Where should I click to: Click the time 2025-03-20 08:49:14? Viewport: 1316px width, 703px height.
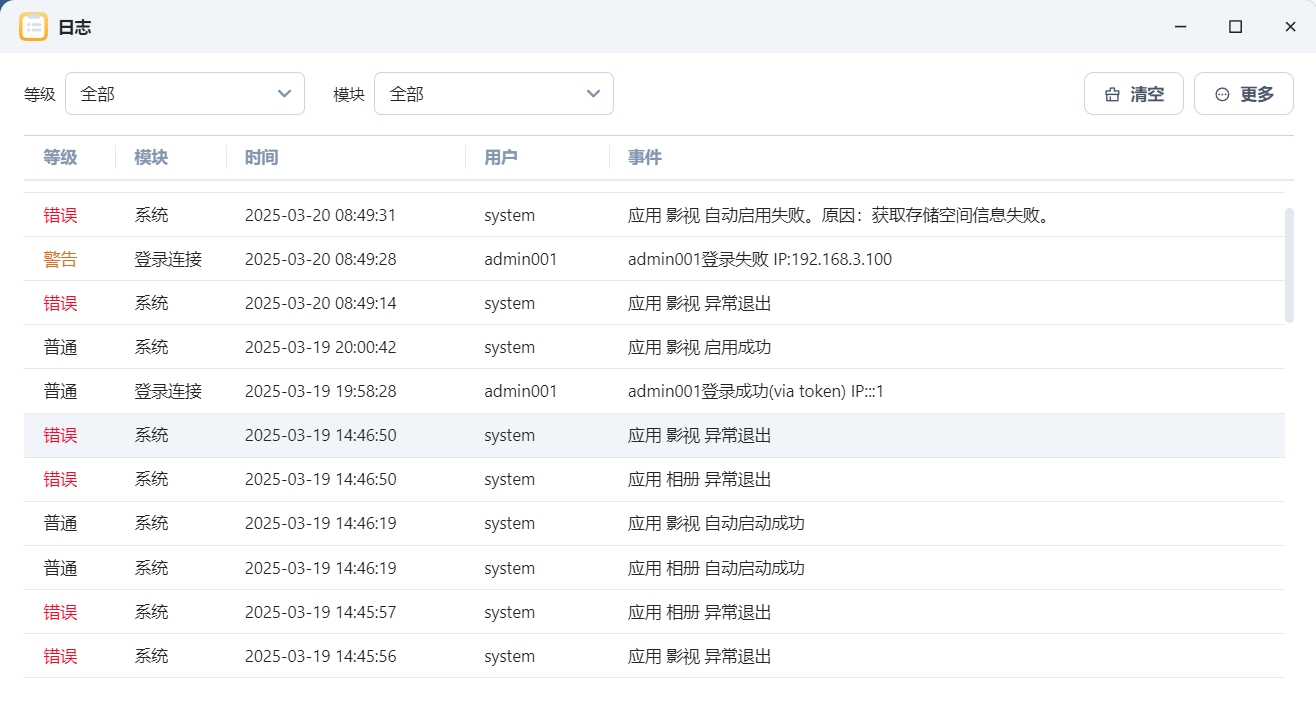coord(320,303)
